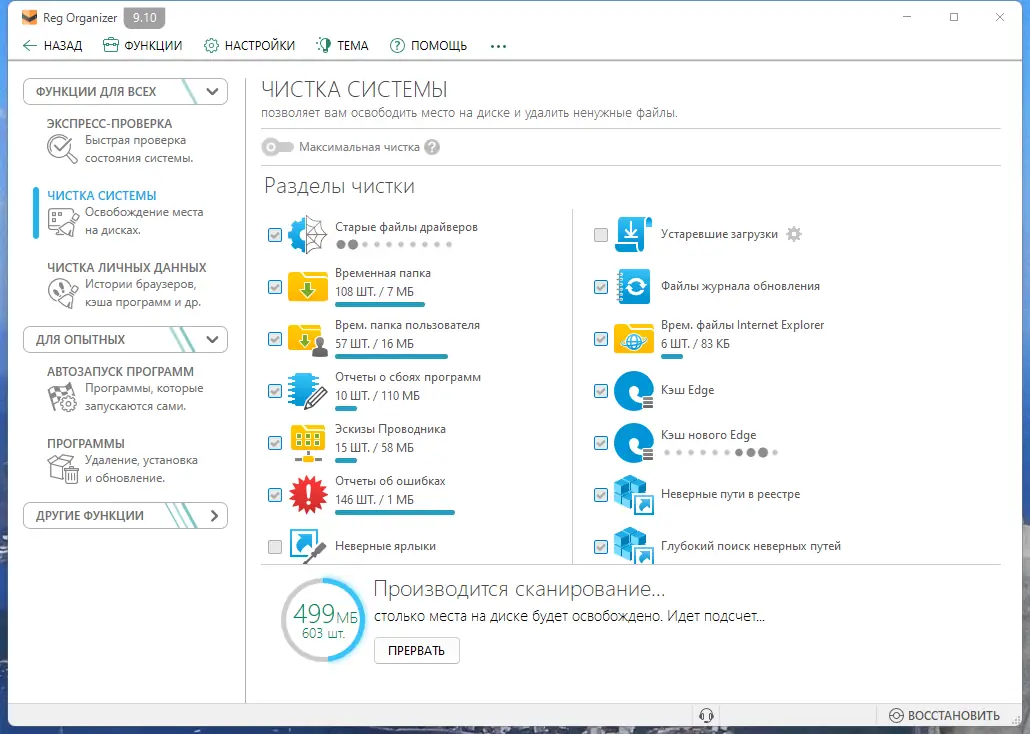Open the Тема menu
1030x734 pixels.
click(342, 45)
